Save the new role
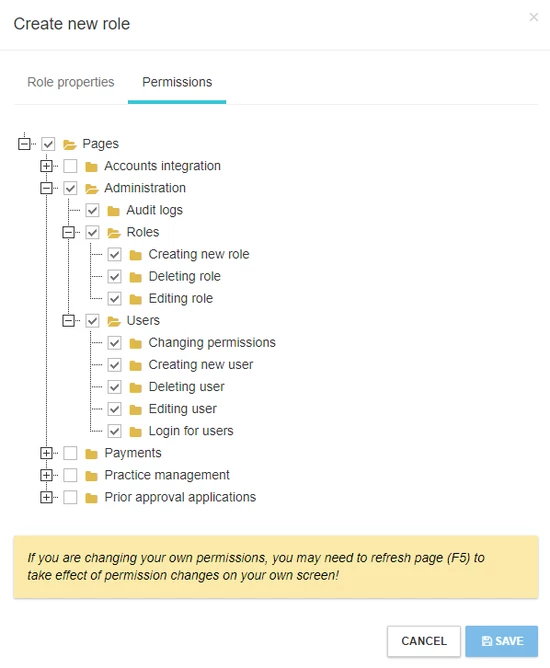550x668 pixels. pyautogui.click(x=502, y=641)
